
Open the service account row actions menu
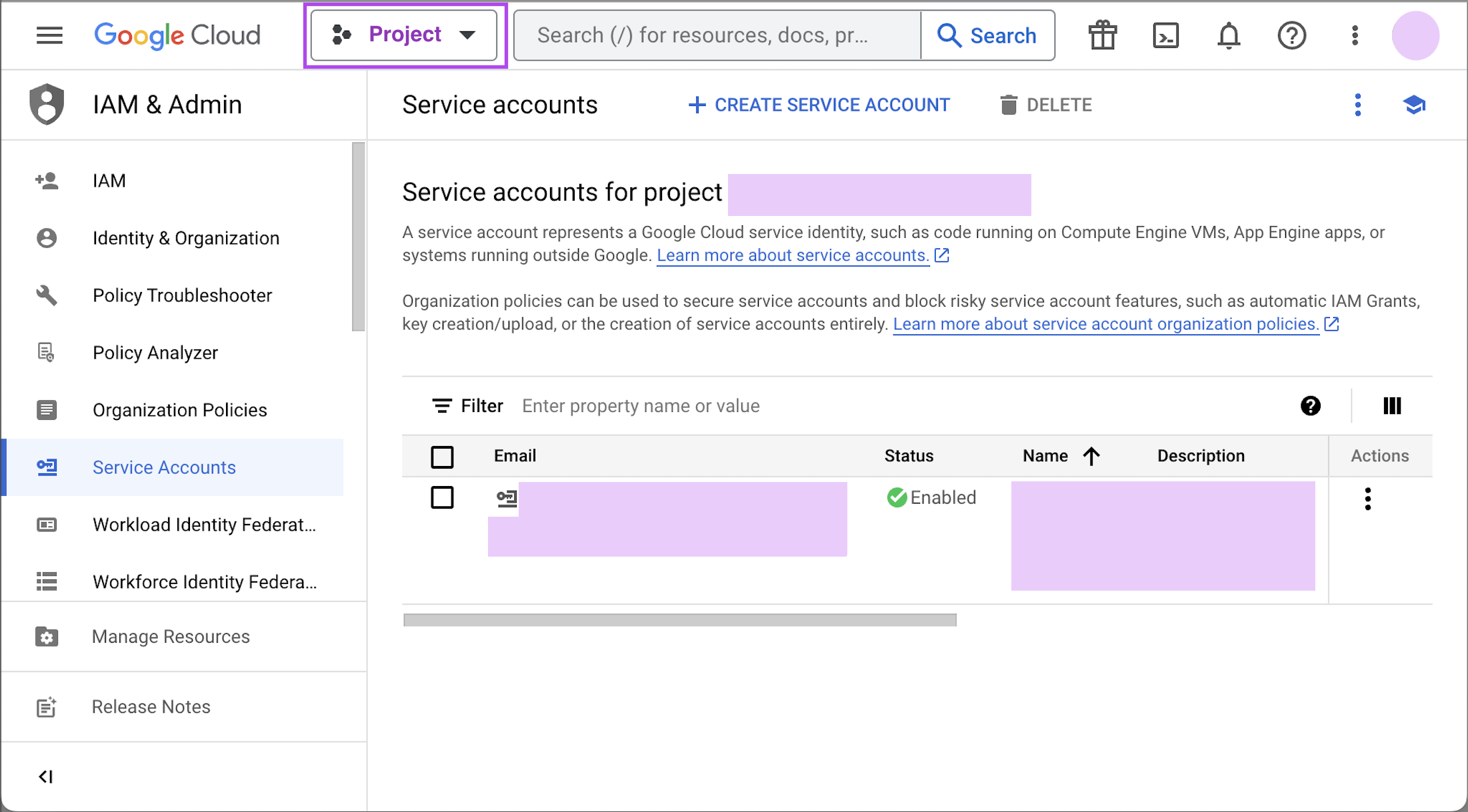coord(1368,498)
